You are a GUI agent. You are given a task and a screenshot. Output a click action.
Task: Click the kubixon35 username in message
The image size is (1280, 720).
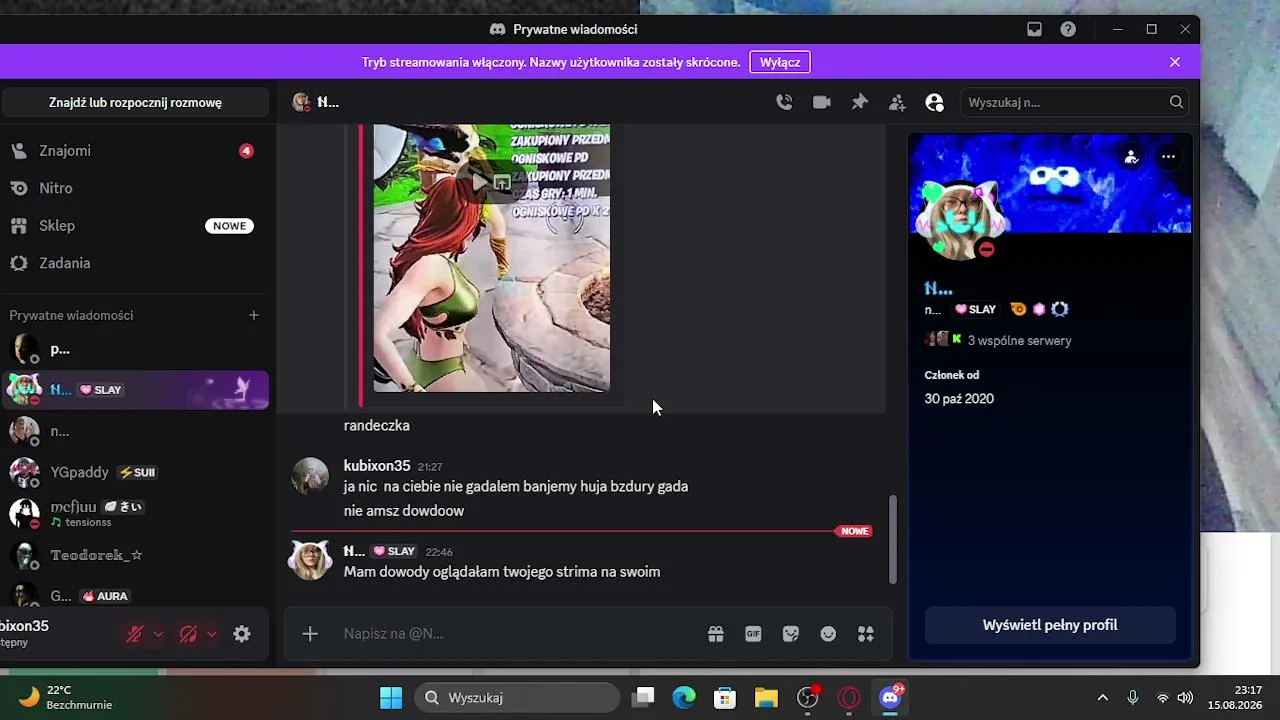[x=377, y=466]
